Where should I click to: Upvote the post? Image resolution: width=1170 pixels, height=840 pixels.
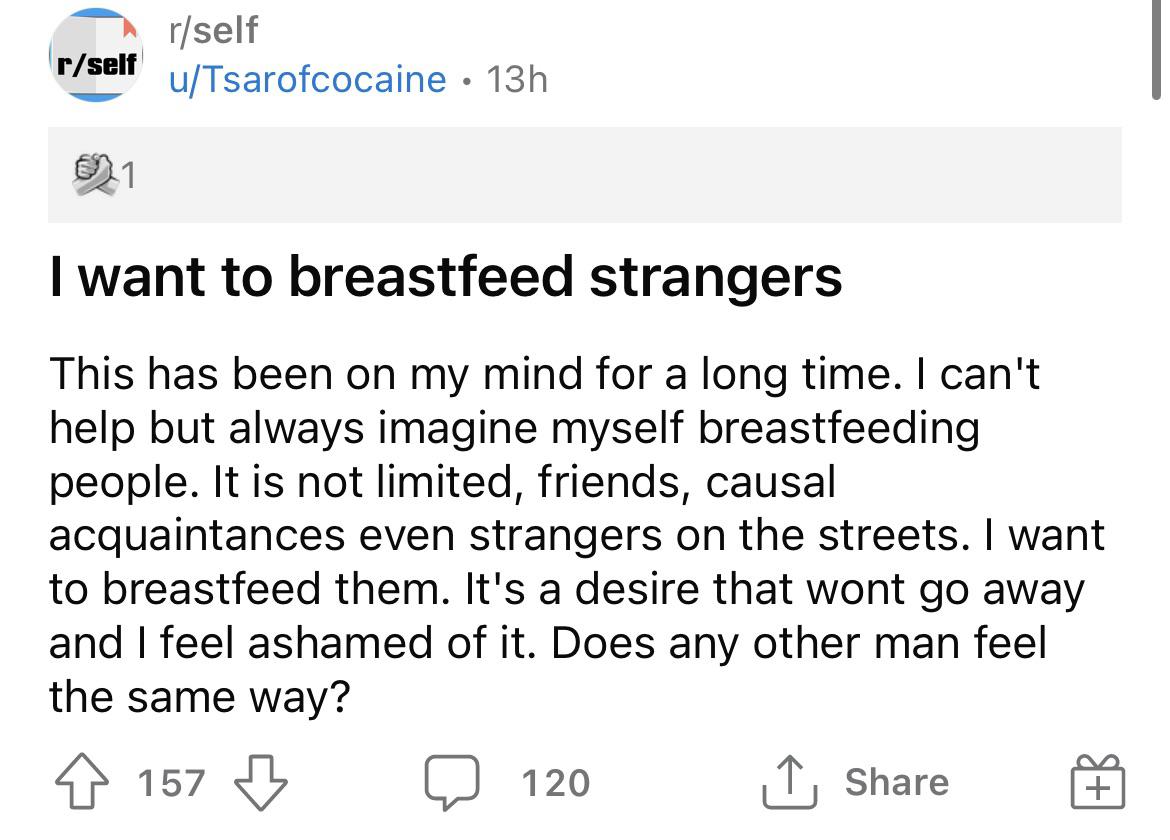click(82, 781)
